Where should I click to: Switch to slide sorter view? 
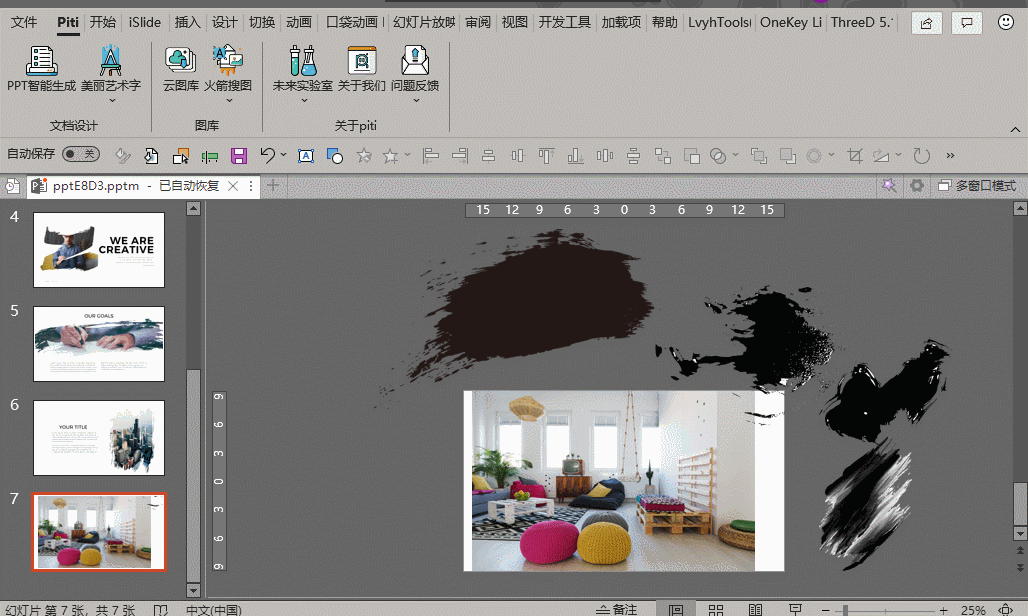click(x=715, y=609)
